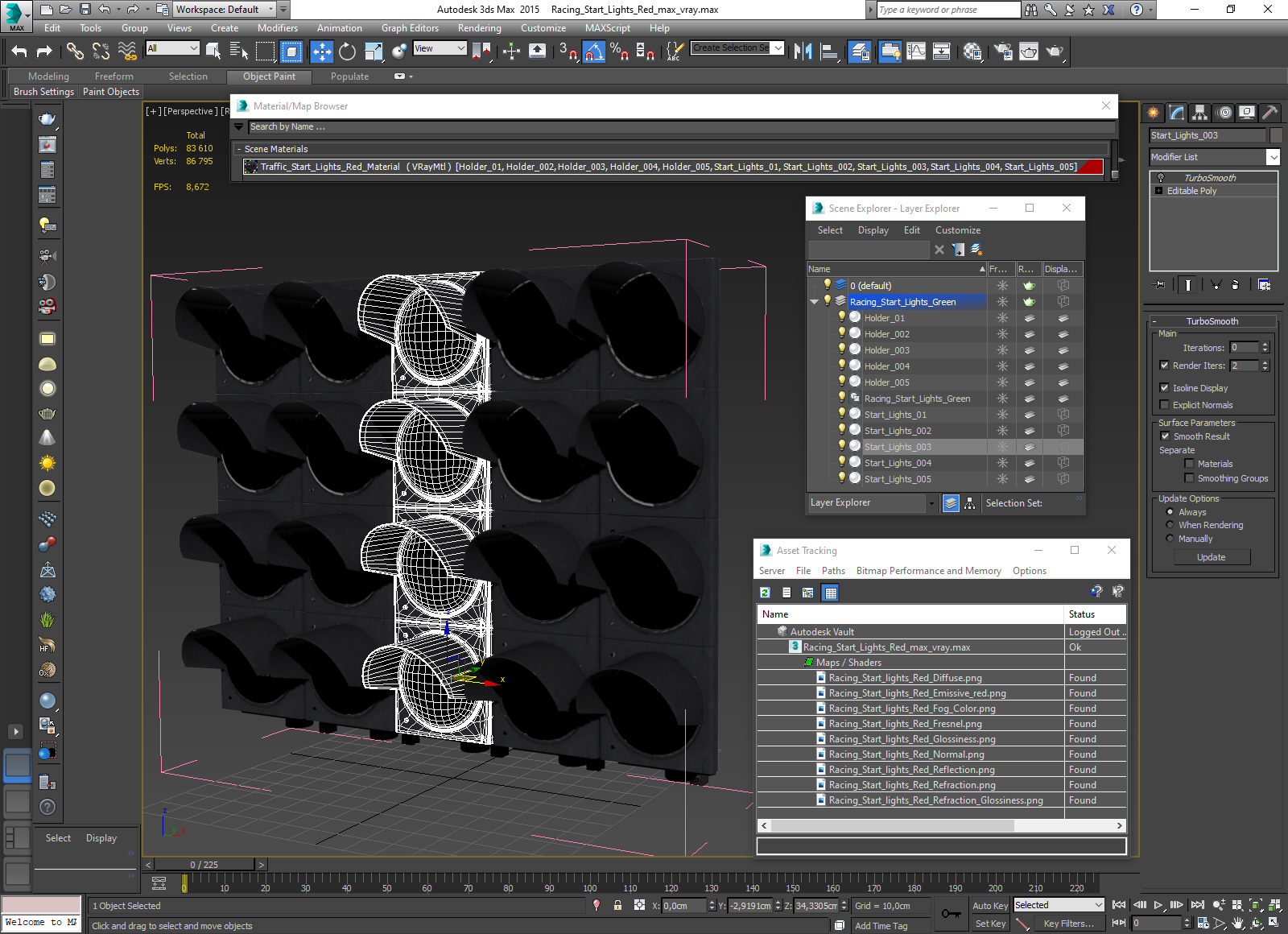
Task: Toggle visibility bulb of Holder_01 layer item
Action: [x=842, y=317]
